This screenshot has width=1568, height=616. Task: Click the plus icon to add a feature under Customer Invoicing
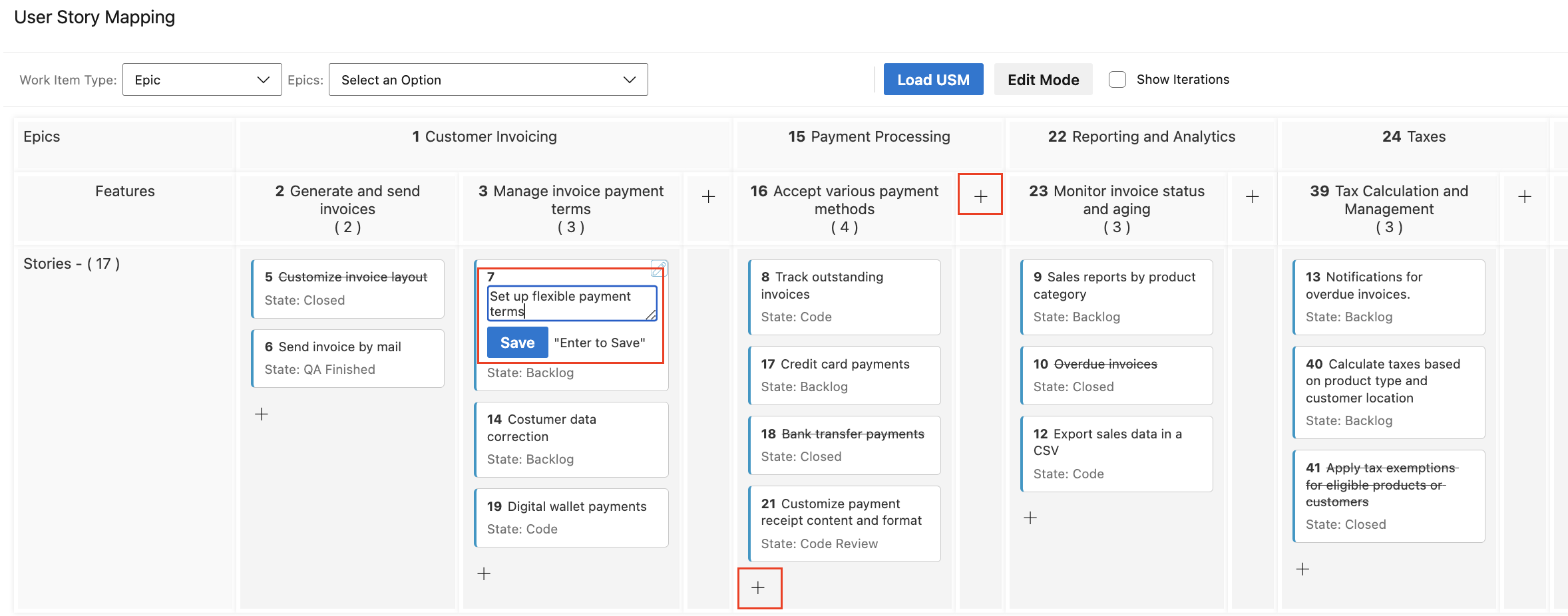click(x=708, y=195)
